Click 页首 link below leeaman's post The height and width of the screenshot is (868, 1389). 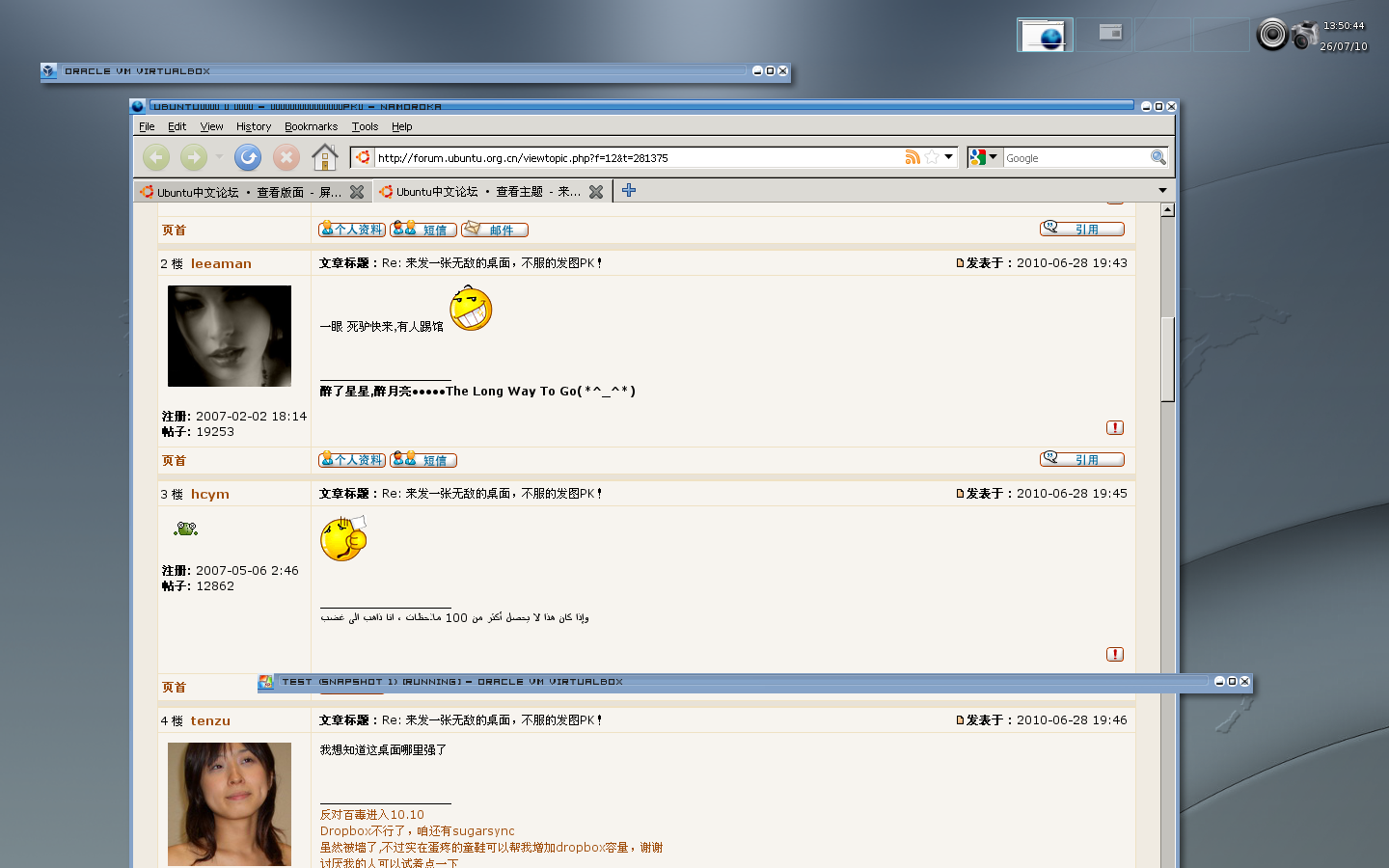pos(174,460)
